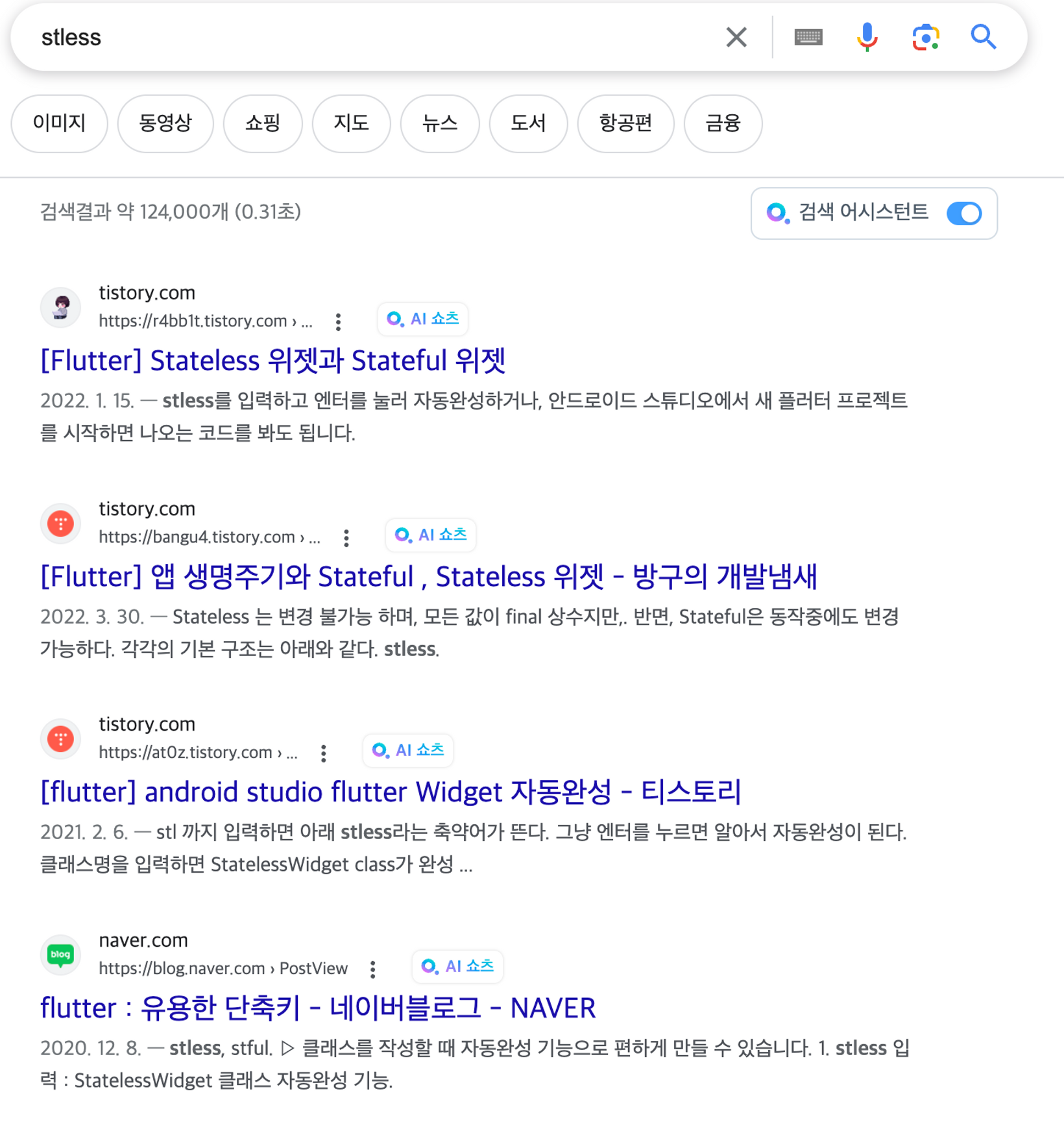Open image search with the camera lens icon
Screen dimensions: 1064x1133
click(925, 37)
